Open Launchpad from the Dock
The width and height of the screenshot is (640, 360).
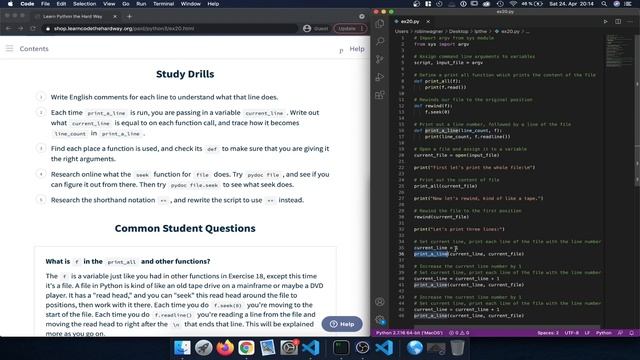tap(203, 348)
